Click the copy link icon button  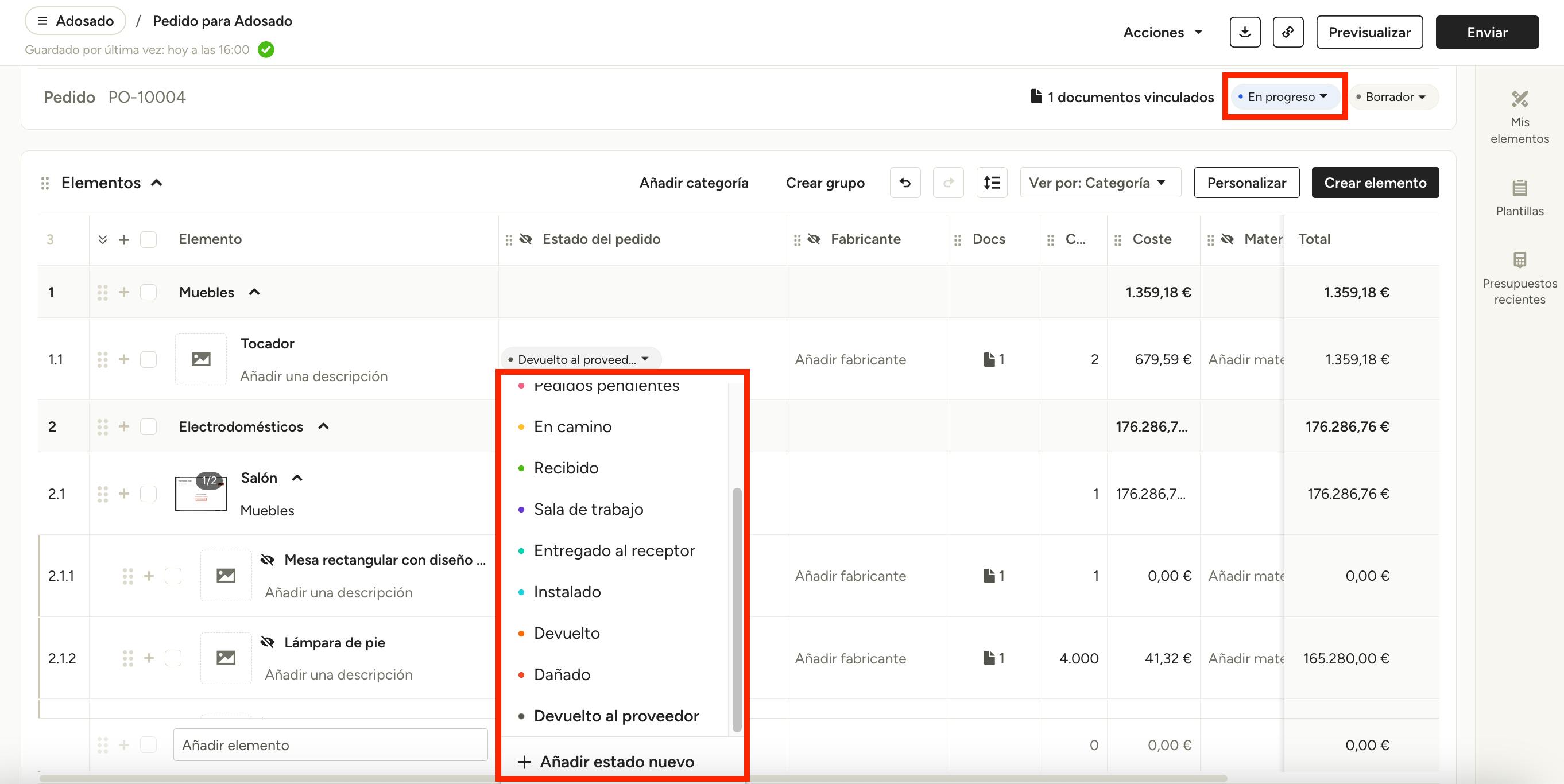[x=1288, y=32]
